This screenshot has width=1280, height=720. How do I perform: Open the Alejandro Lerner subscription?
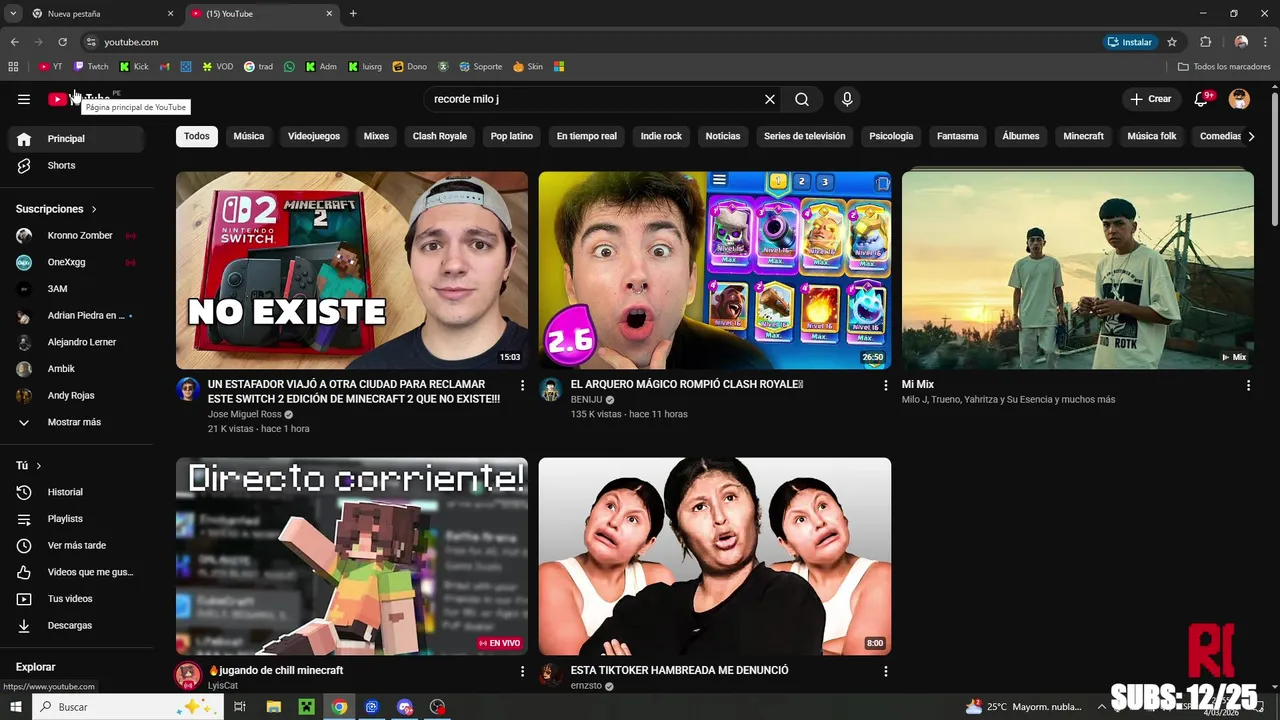point(76,342)
